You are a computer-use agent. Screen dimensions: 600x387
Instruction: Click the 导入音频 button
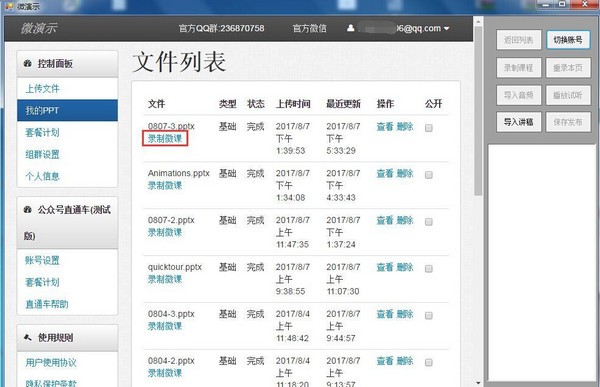(x=518, y=95)
